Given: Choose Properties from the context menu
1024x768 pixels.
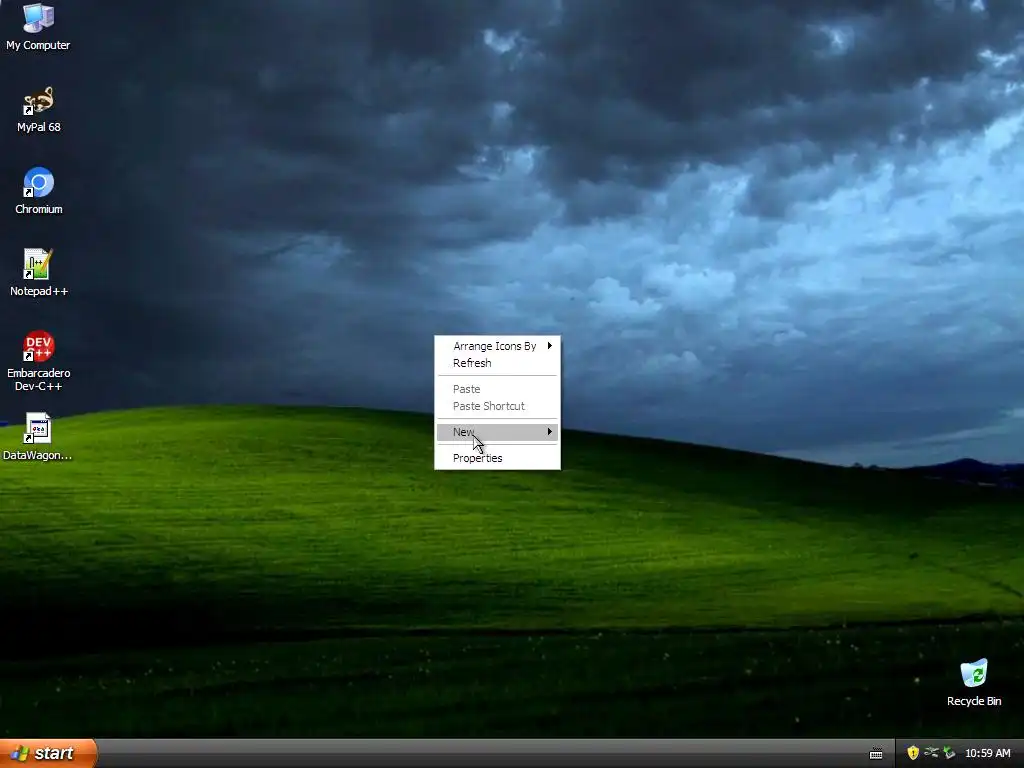Looking at the screenshot, I should [497, 458].
